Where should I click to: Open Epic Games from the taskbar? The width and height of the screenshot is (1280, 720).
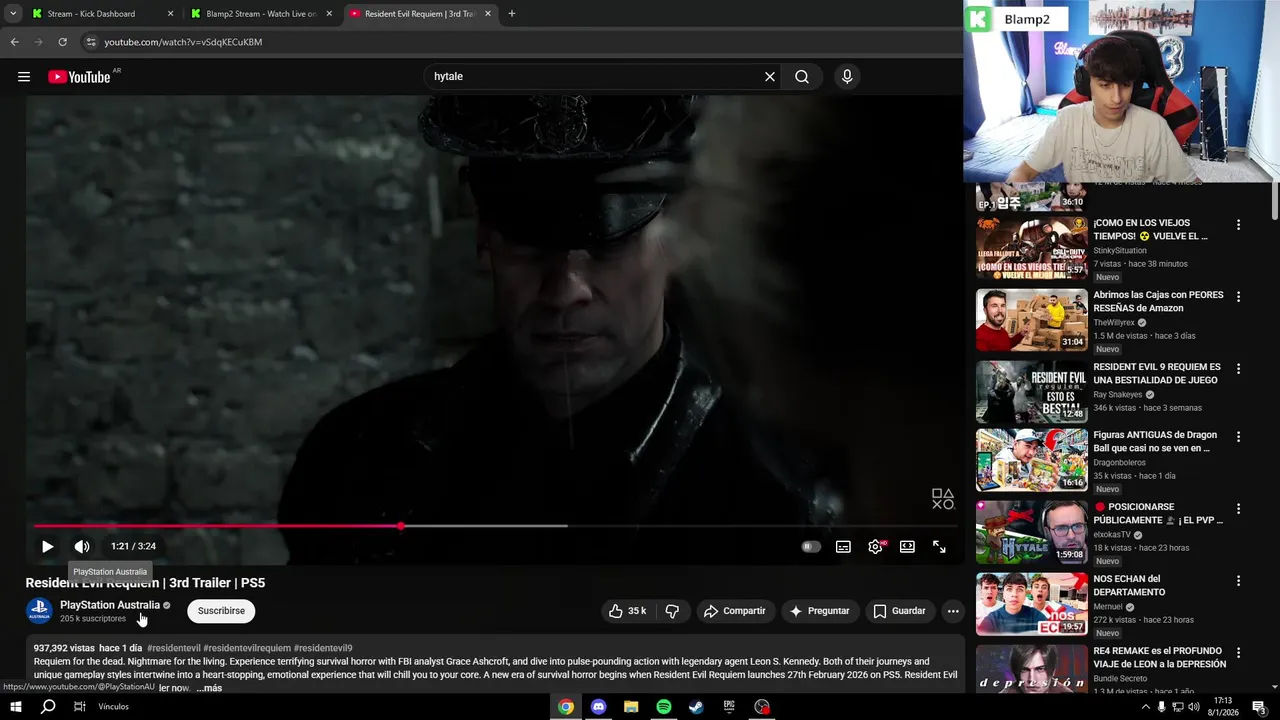(729, 707)
